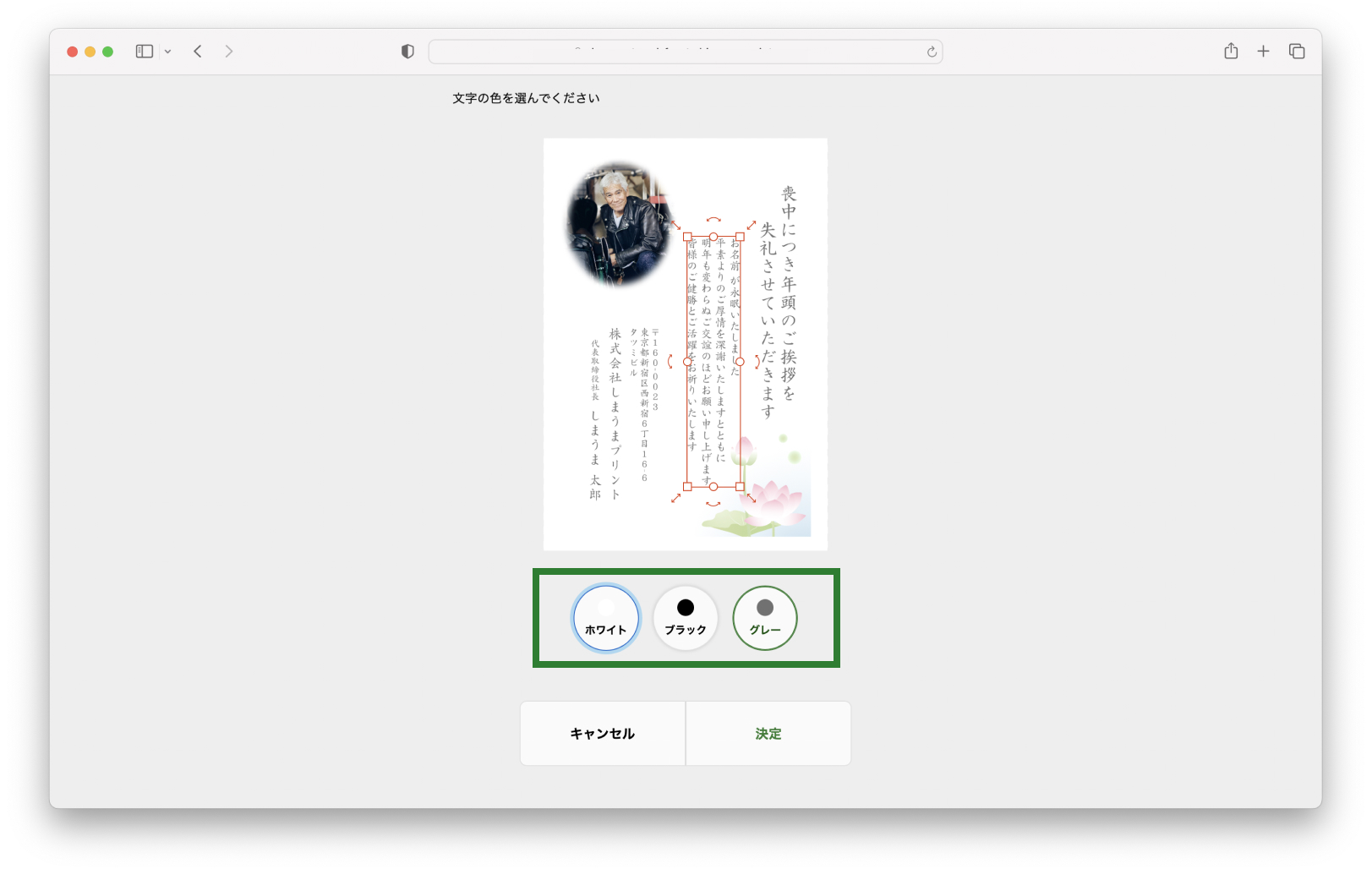Viewport: 1372px width, 869px height.
Task: Show the tab overview icon
Action: coord(1296,52)
